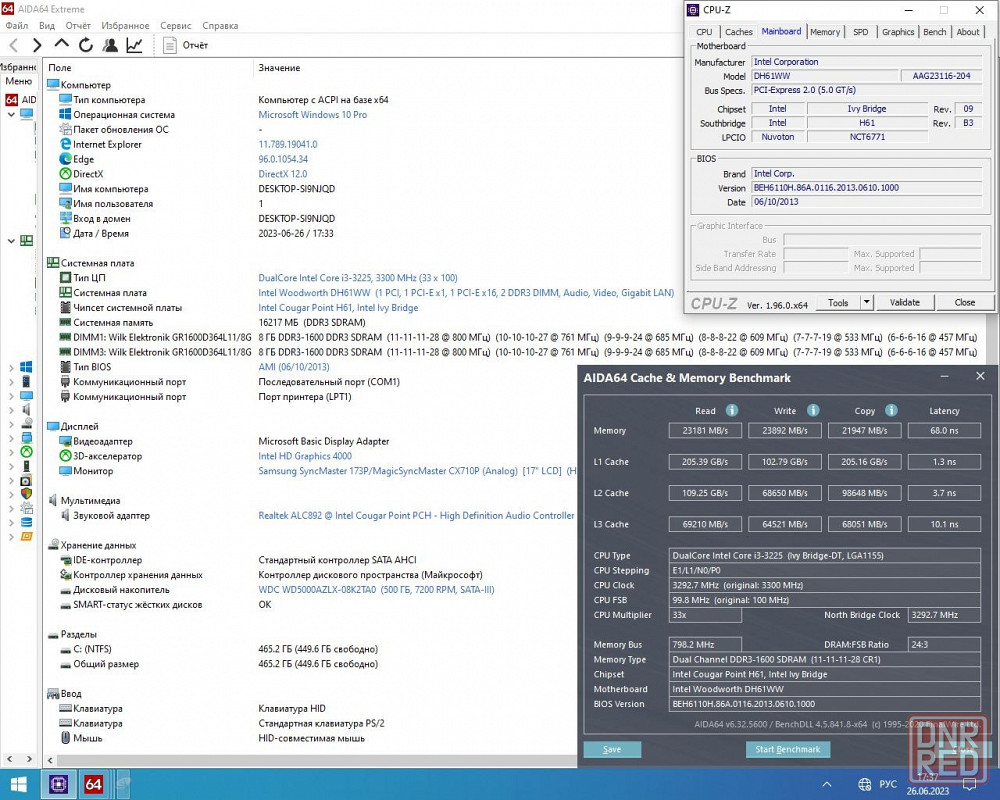Select the Benchmark orange icon in sidebar tree
The width and height of the screenshot is (1000, 800).
[x=26, y=536]
